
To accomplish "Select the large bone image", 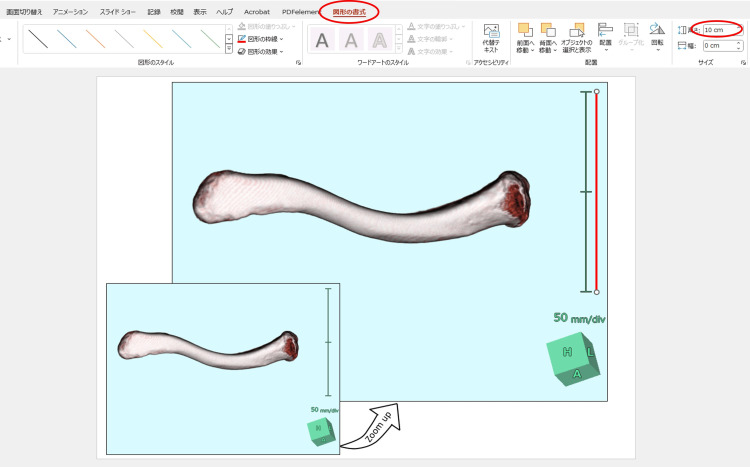I will [362, 207].
